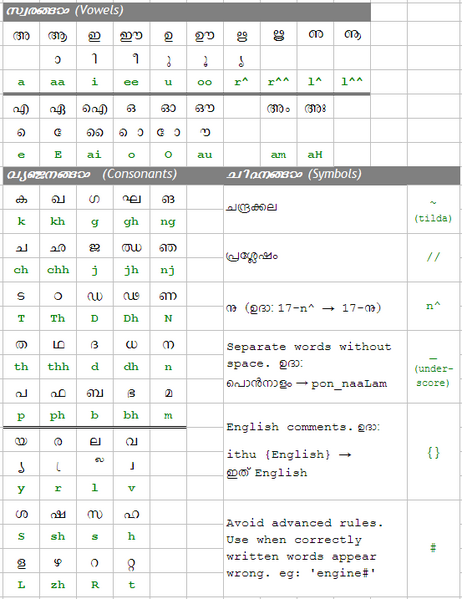This screenshot has height=599, width=462.
Task: Select the cell labeled 'ai'
Action: (x=94, y=155)
